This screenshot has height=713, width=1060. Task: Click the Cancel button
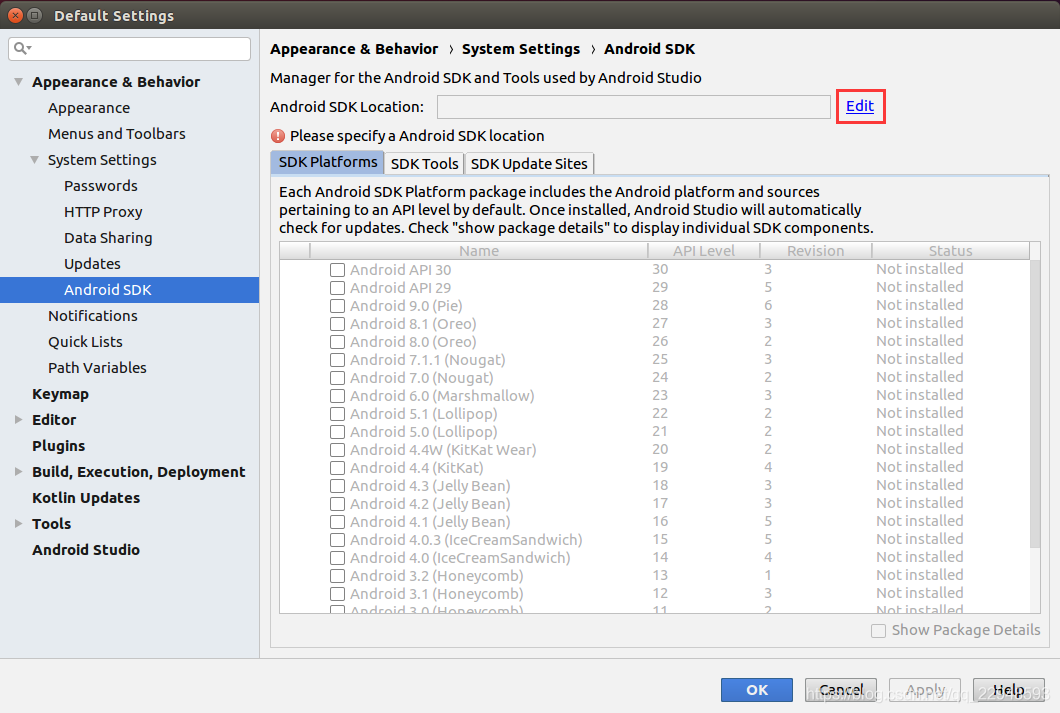pyautogui.click(x=840, y=690)
